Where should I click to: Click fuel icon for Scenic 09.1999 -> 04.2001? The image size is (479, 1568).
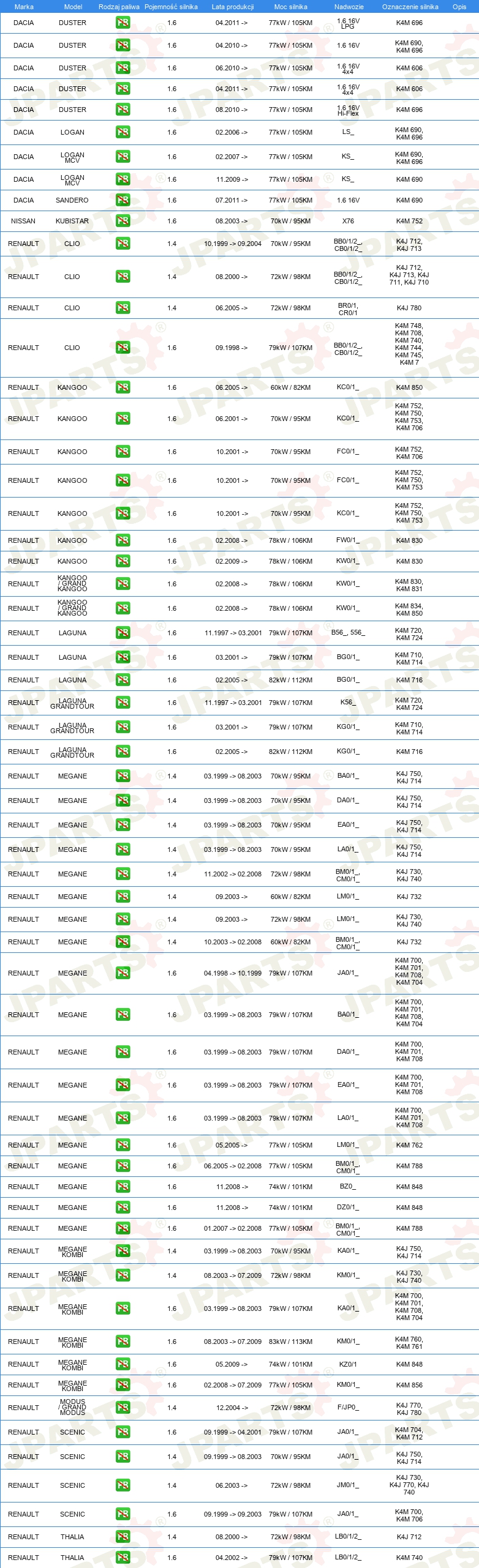pyautogui.click(x=123, y=1432)
